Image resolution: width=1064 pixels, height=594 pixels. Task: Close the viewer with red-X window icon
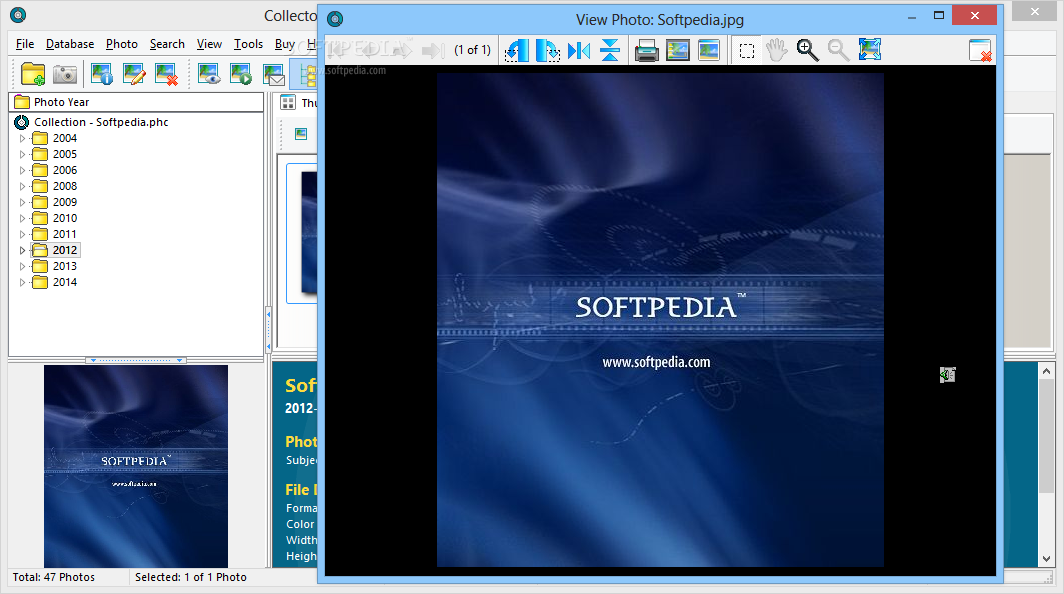coord(981,50)
